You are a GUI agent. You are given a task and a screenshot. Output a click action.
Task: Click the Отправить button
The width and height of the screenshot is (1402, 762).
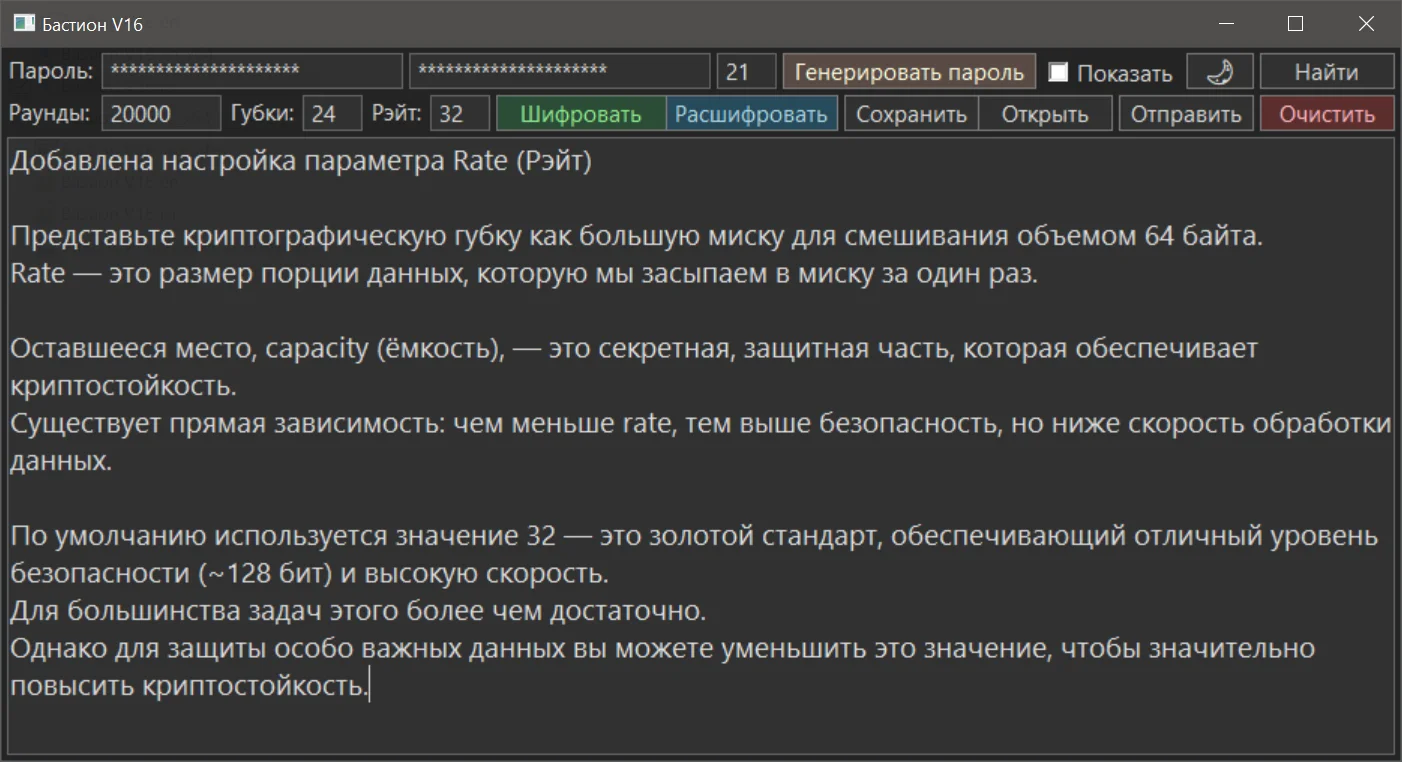[x=1186, y=113]
